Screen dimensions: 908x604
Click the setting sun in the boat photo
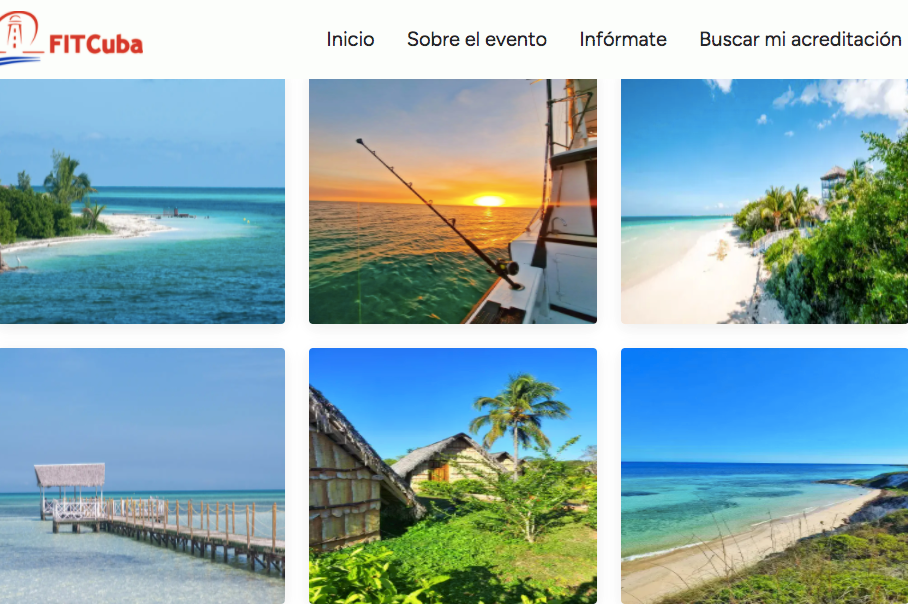pyautogui.click(x=489, y=201)
